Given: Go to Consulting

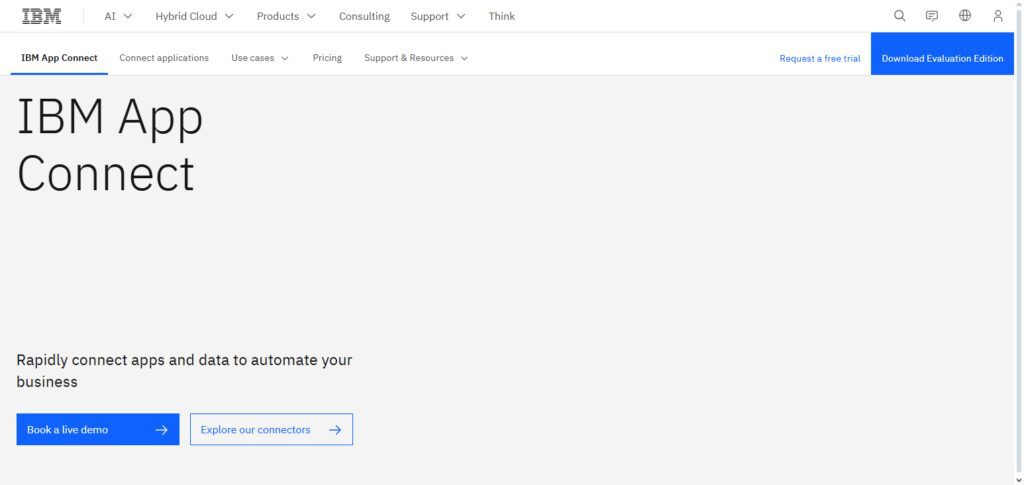Looking at the screenshot, I should (364, 16).
